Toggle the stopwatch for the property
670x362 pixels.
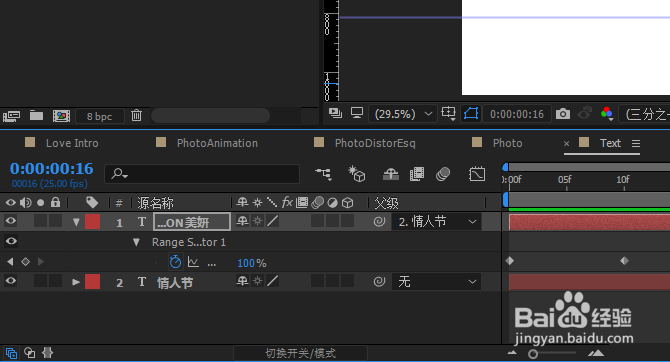(175, 262)
